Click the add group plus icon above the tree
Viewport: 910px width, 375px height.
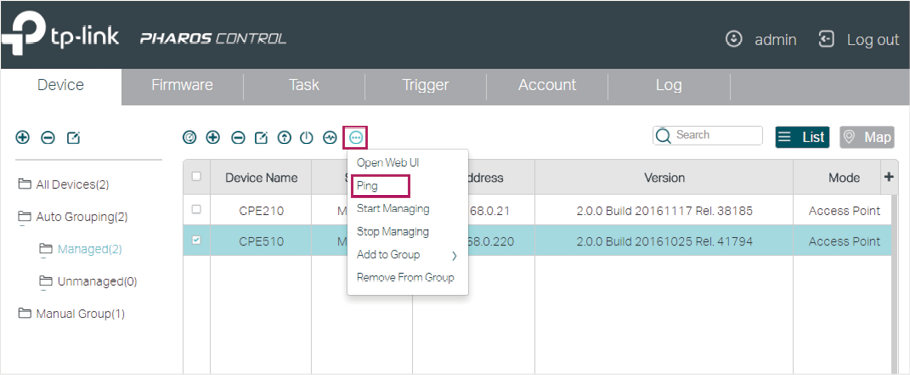(22, 138)
